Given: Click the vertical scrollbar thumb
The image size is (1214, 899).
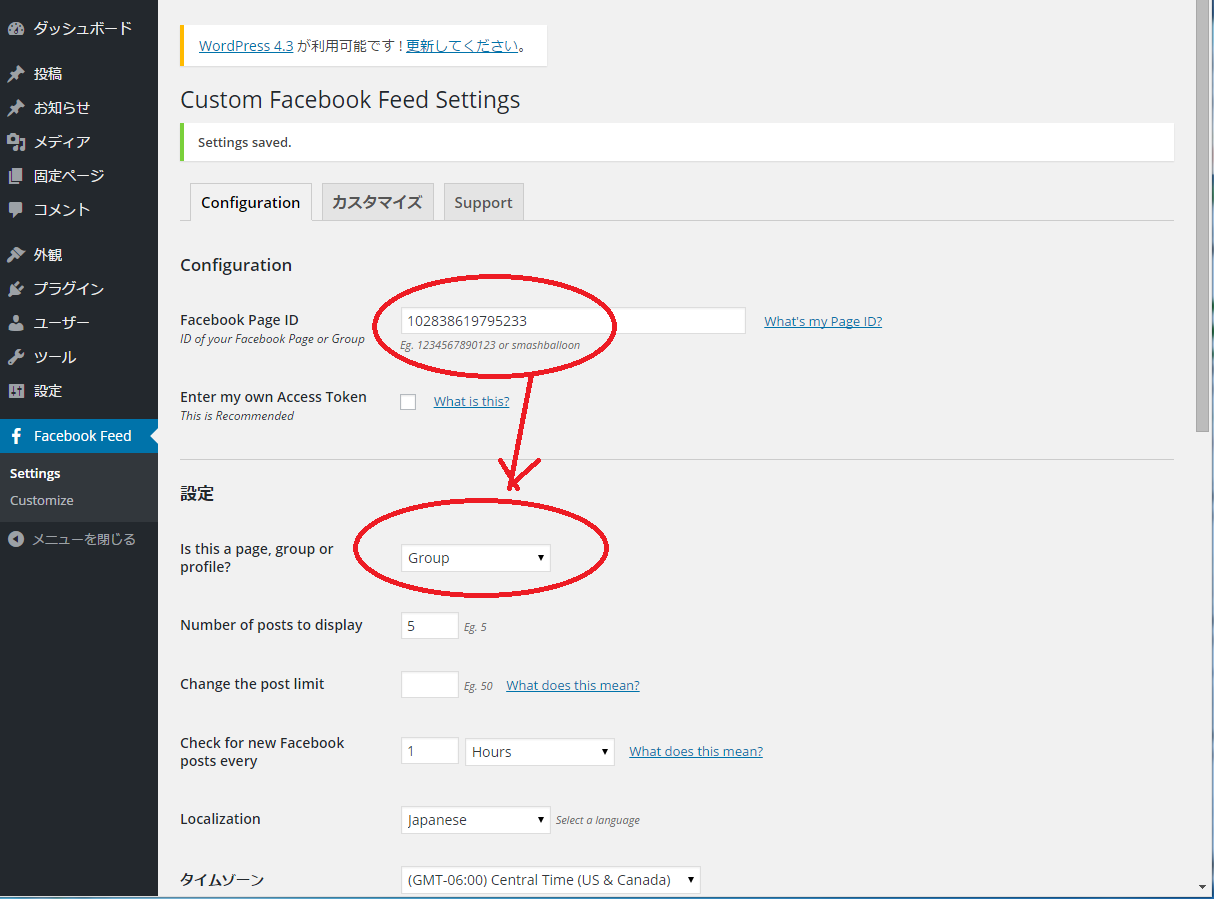Looking at the screenshot, I should [x=1204, y=215].
